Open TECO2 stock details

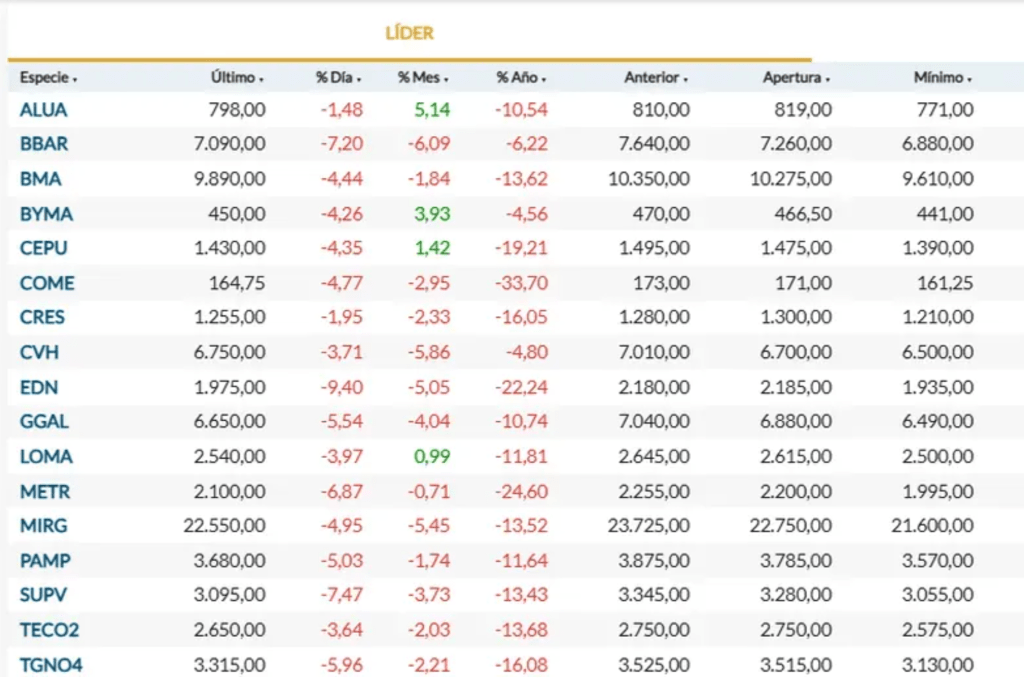click(x=47, y=630)
